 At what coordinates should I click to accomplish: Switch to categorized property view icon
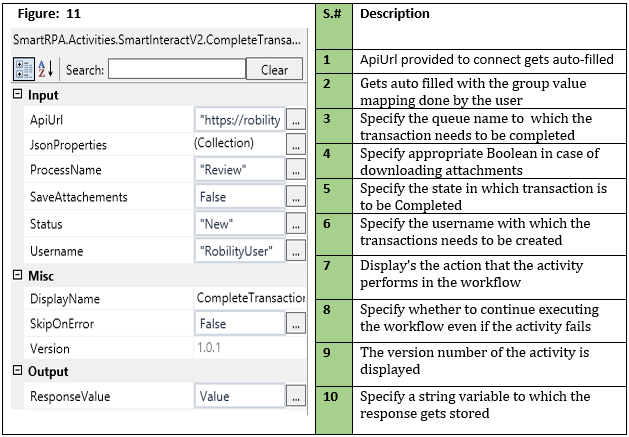coord(26,70)
